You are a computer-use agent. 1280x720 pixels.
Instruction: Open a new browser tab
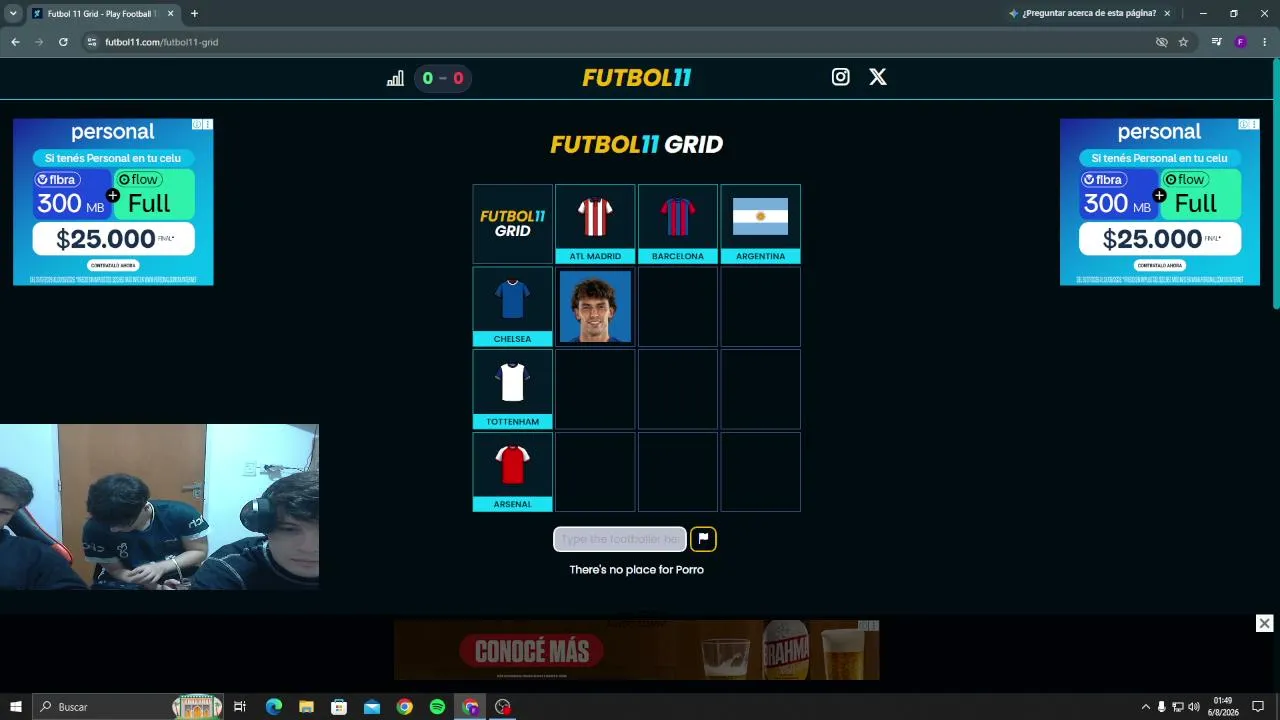click(194, 14)
